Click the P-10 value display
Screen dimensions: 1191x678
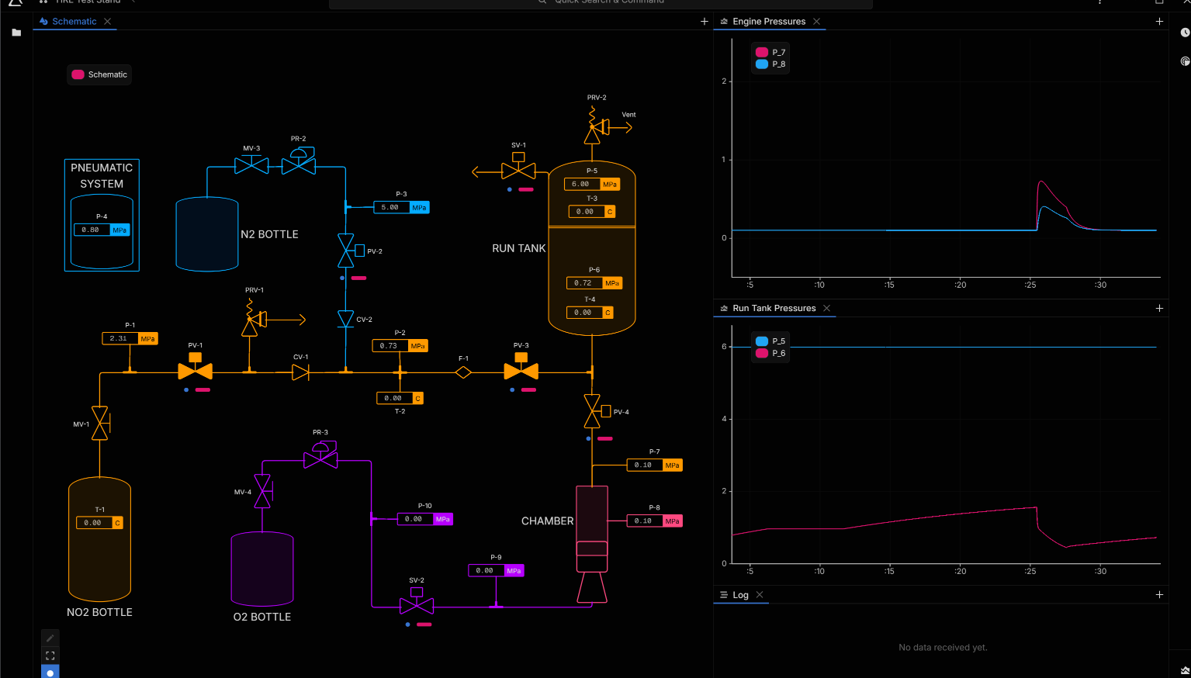pyautogui.click(x=425, y=519)
